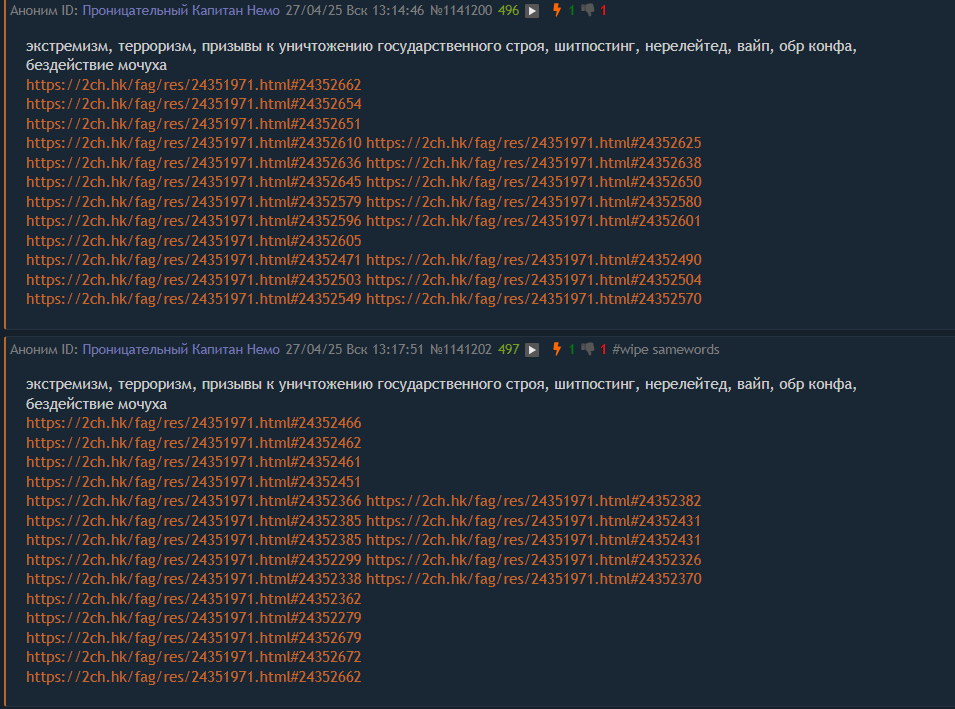Open link ending #24352651
Screen dimensions: 955x709
(194, 124)
